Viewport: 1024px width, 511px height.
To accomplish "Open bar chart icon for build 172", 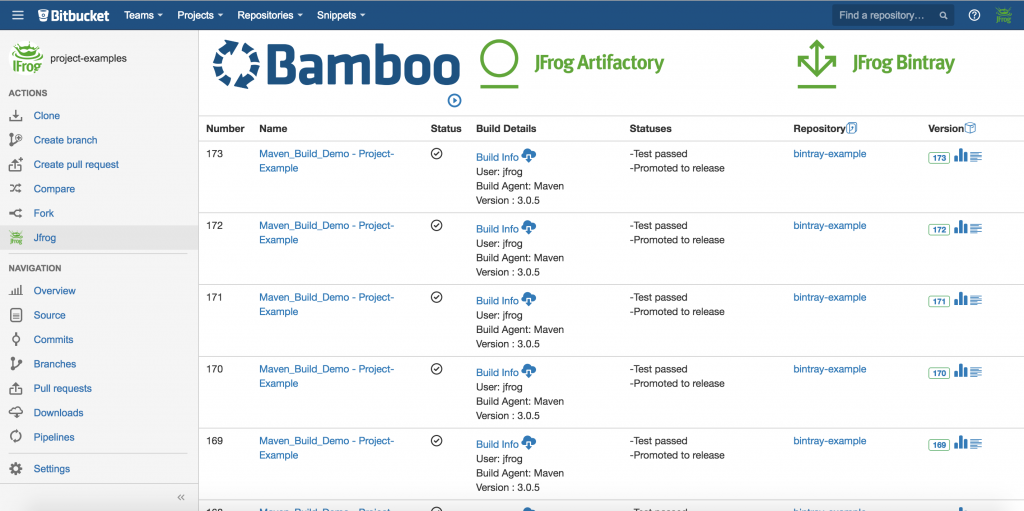I will (960, 228).
